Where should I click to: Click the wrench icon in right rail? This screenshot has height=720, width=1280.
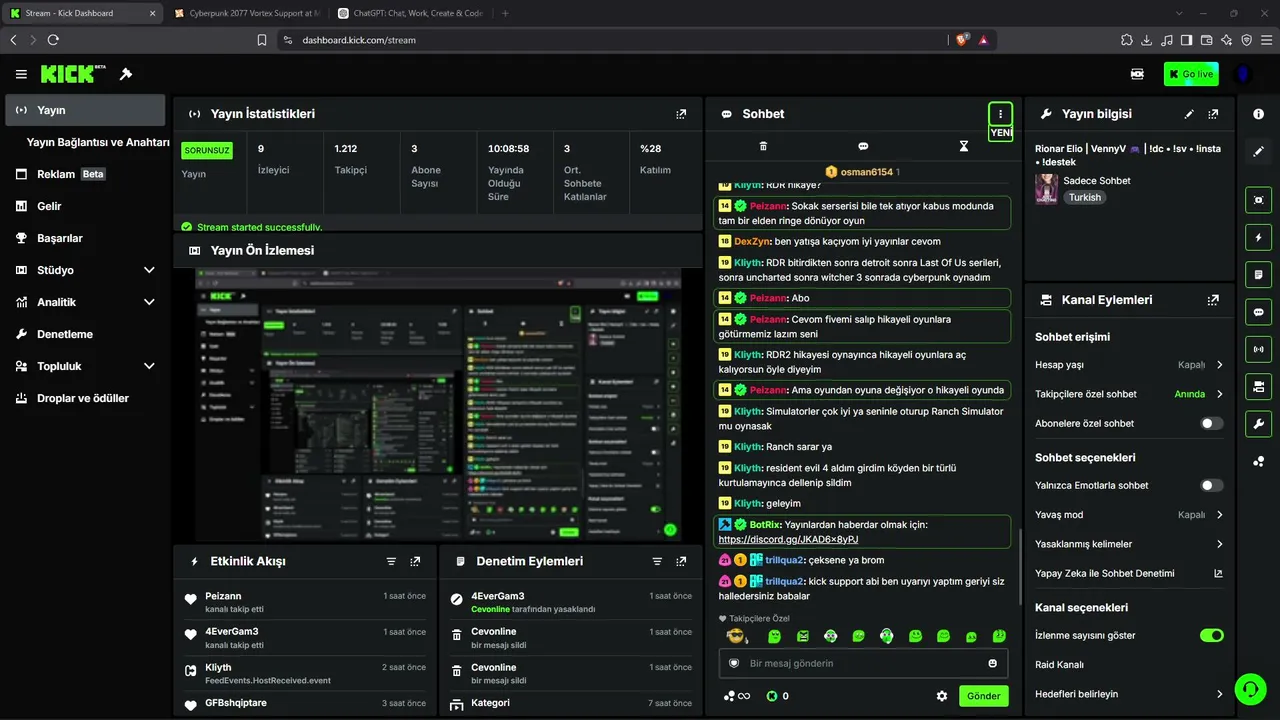click(1258, 424)
